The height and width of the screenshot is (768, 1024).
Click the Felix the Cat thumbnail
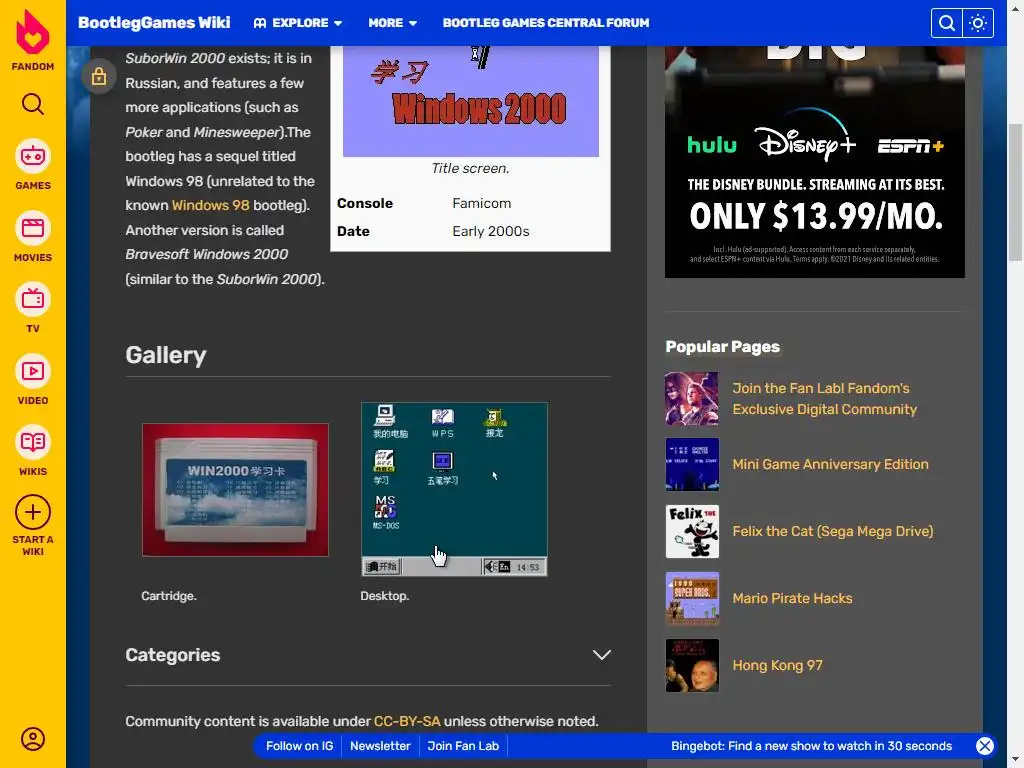[x=692, y=532]
